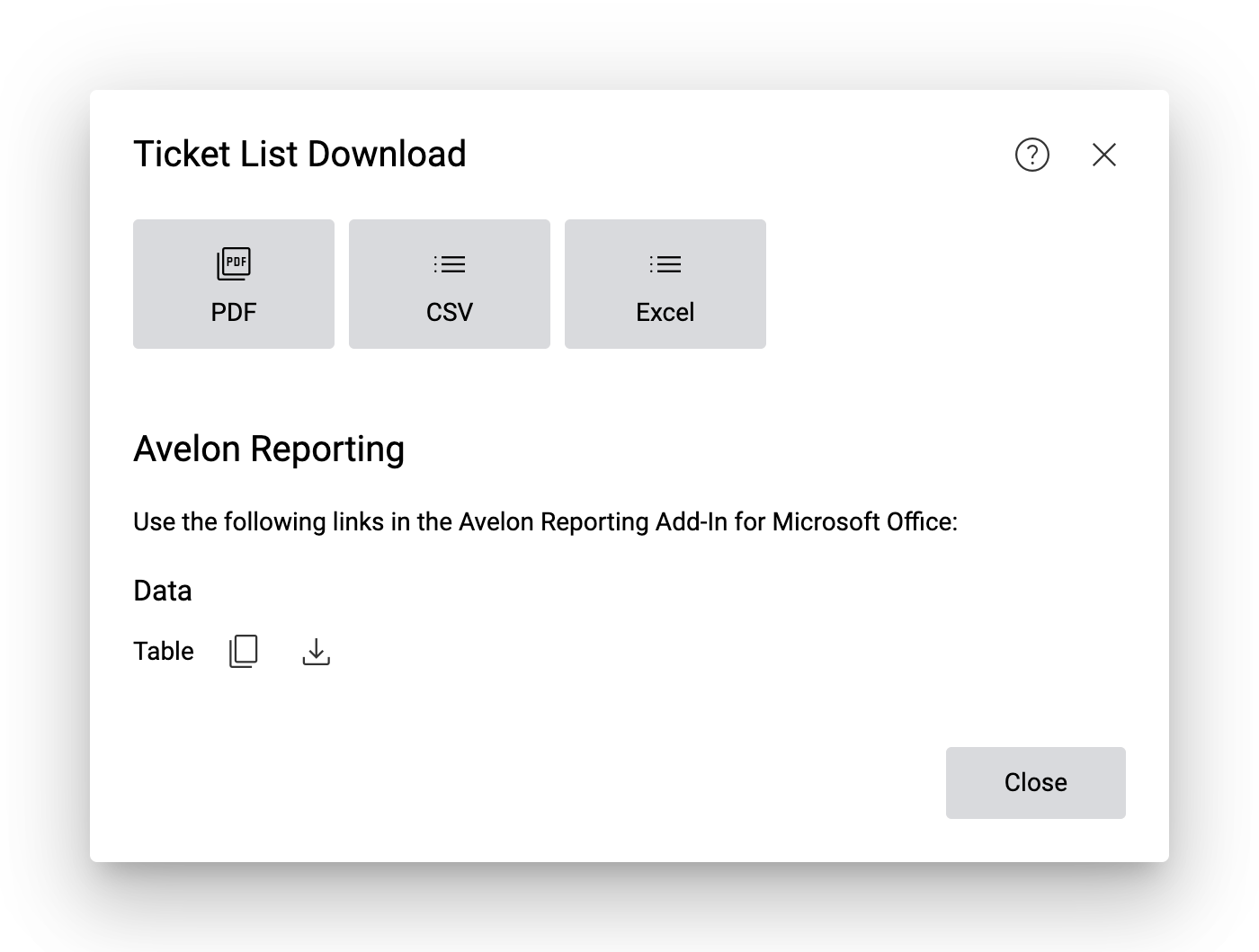Click empty space right of Excel button

(x=944, y=284)
